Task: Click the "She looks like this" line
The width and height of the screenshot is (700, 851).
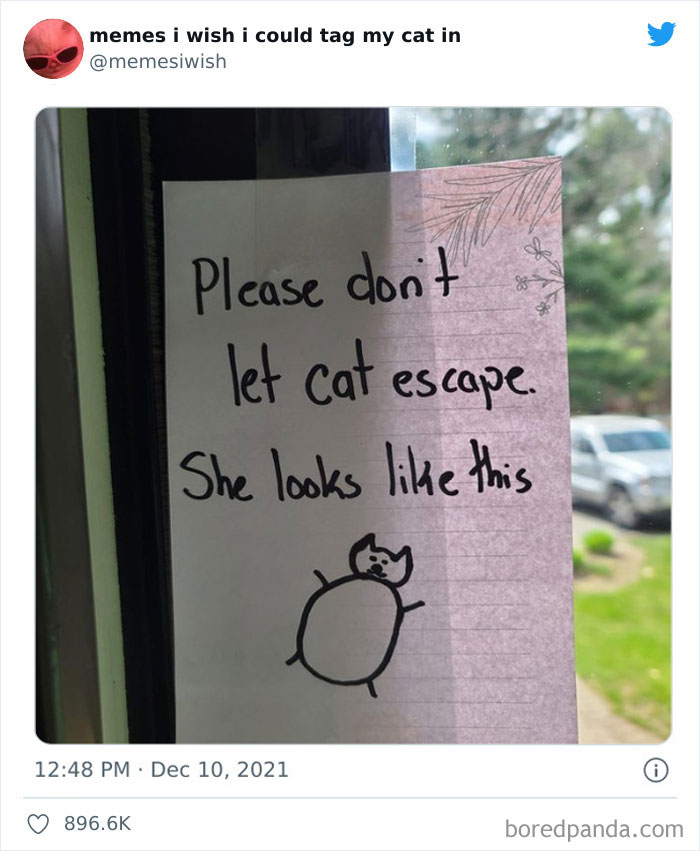Action: coord(357,471)
